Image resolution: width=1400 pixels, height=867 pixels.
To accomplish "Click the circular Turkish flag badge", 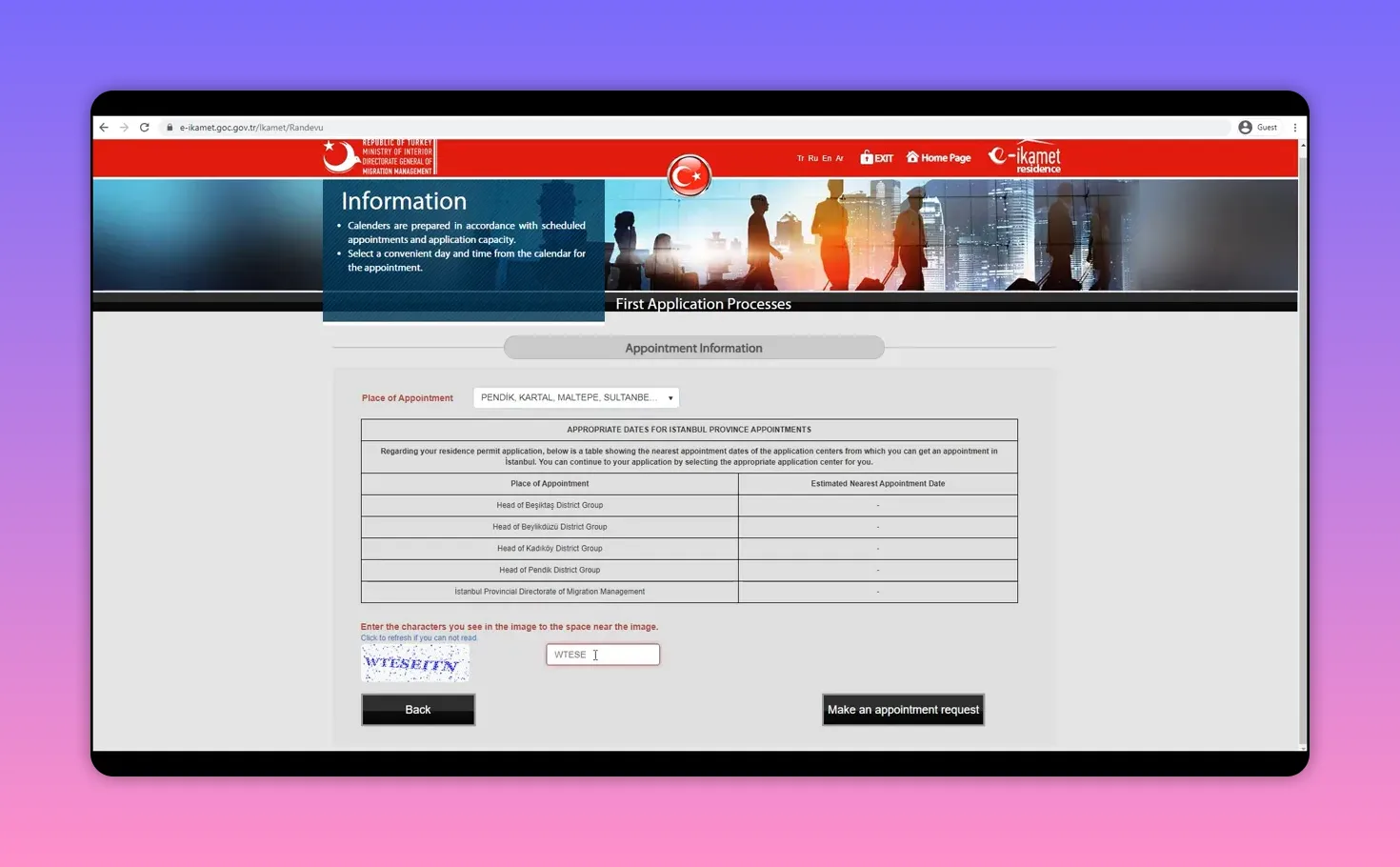I will 689,175.
